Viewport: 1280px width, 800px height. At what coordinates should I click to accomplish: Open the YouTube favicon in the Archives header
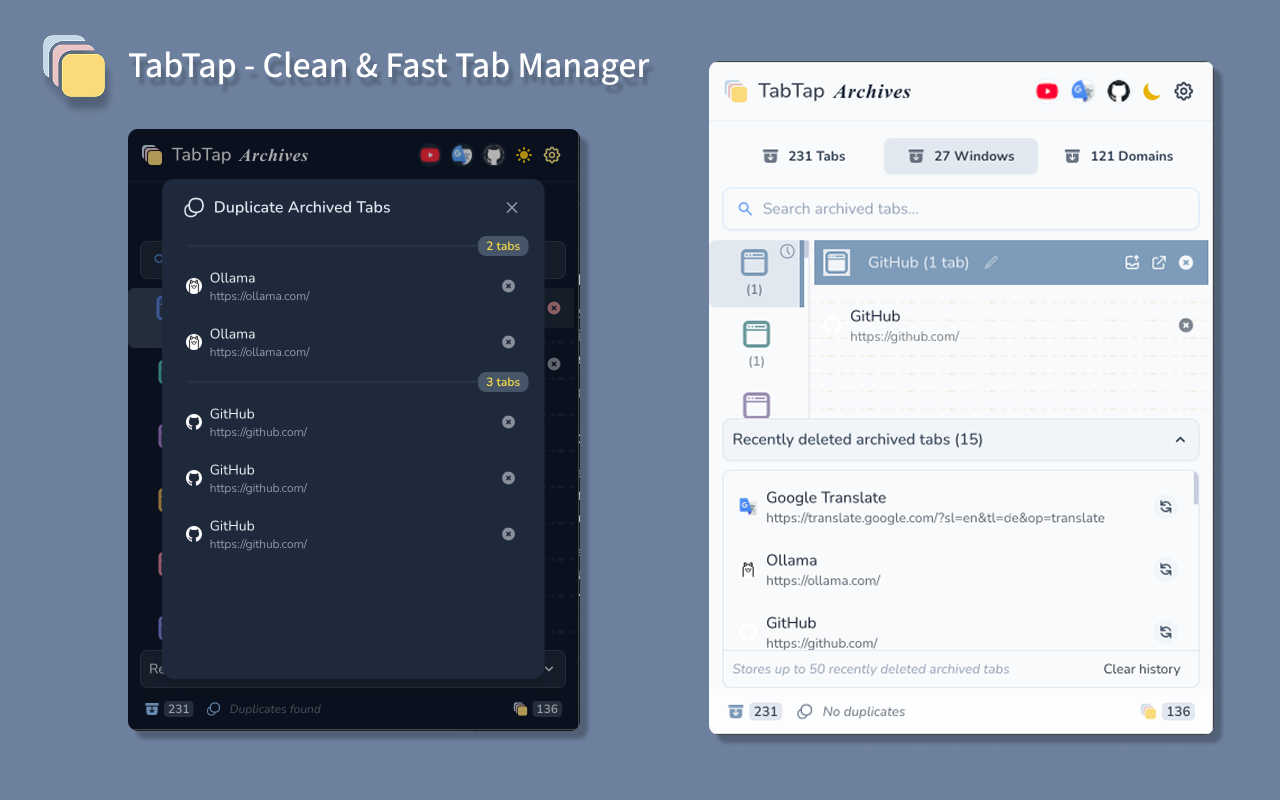[1047, 90]
